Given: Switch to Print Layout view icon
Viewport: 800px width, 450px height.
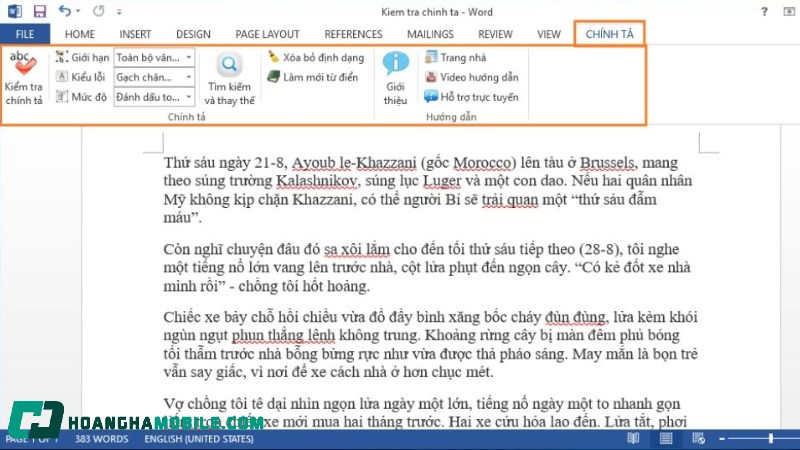Looking at the screenshot, I should click(x=665, y=438).
